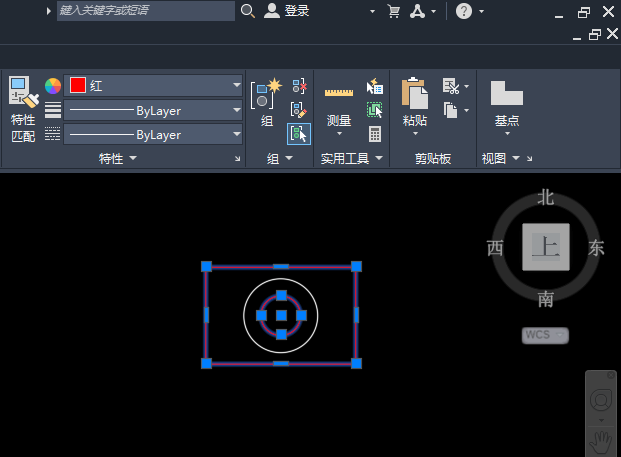Click the rectangle's top-left corner grip
This screenshot has width=621, height=457.
(x=206, y=266)
